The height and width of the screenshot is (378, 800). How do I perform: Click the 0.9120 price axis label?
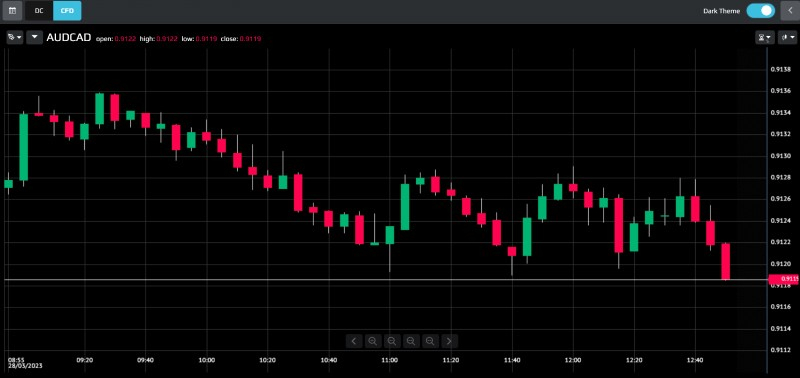[780, 264]
